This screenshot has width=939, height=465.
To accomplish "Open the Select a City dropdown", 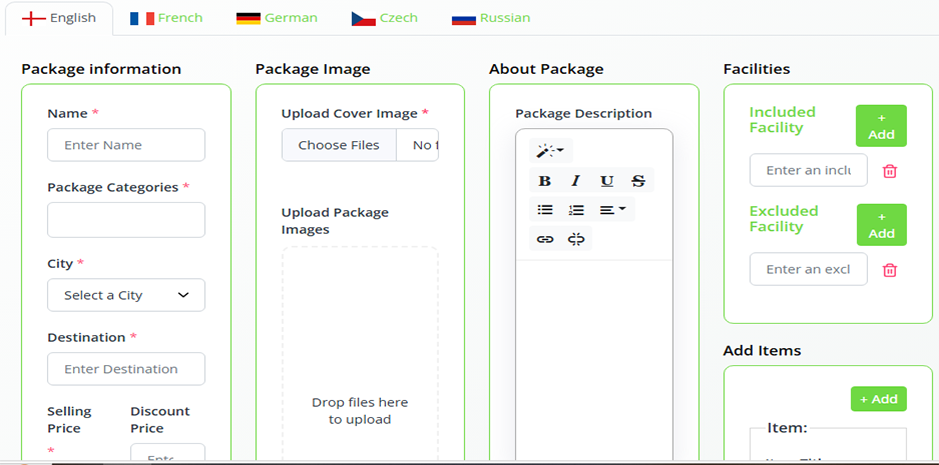I will click(x=126, y=295).
